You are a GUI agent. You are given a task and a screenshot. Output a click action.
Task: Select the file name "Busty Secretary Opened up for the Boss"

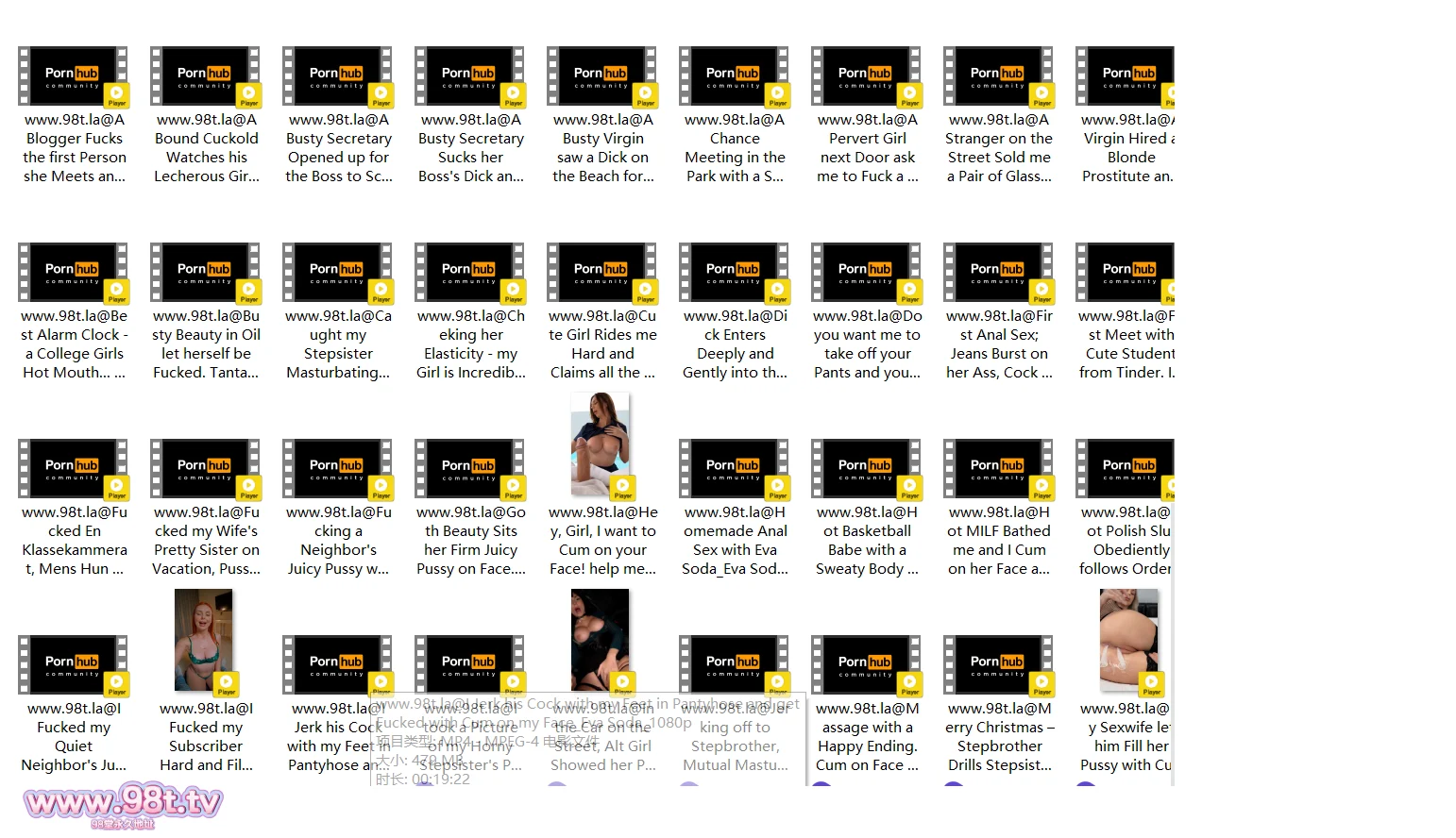[338, 148]
